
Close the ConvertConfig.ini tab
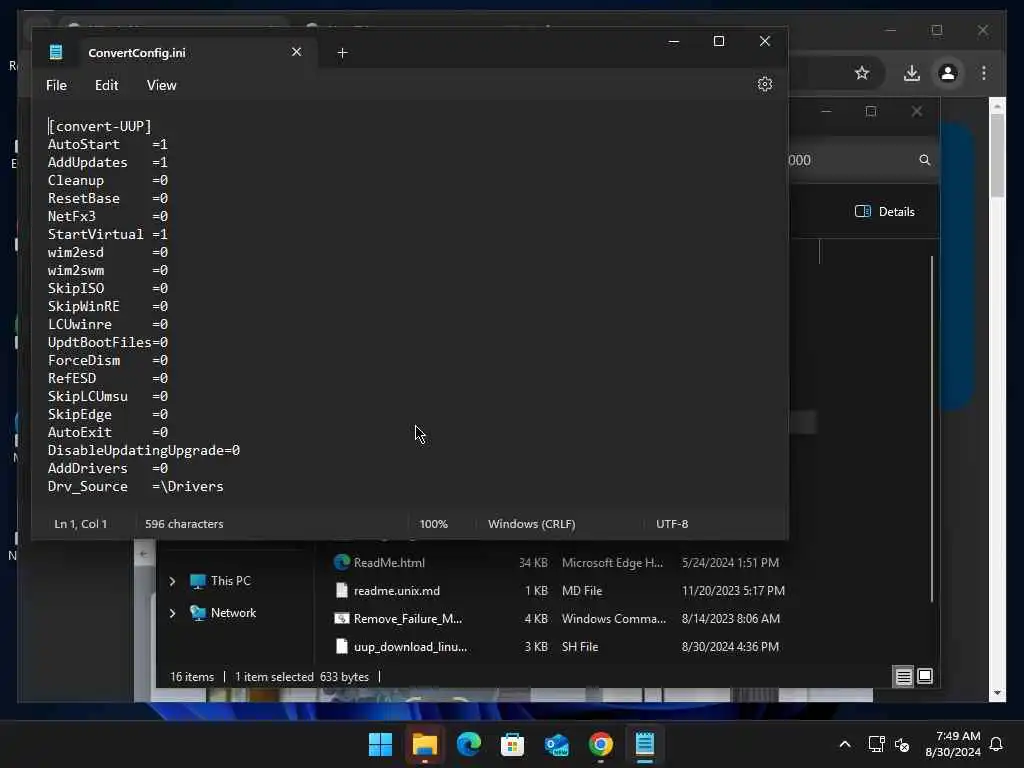pos(296,52)
